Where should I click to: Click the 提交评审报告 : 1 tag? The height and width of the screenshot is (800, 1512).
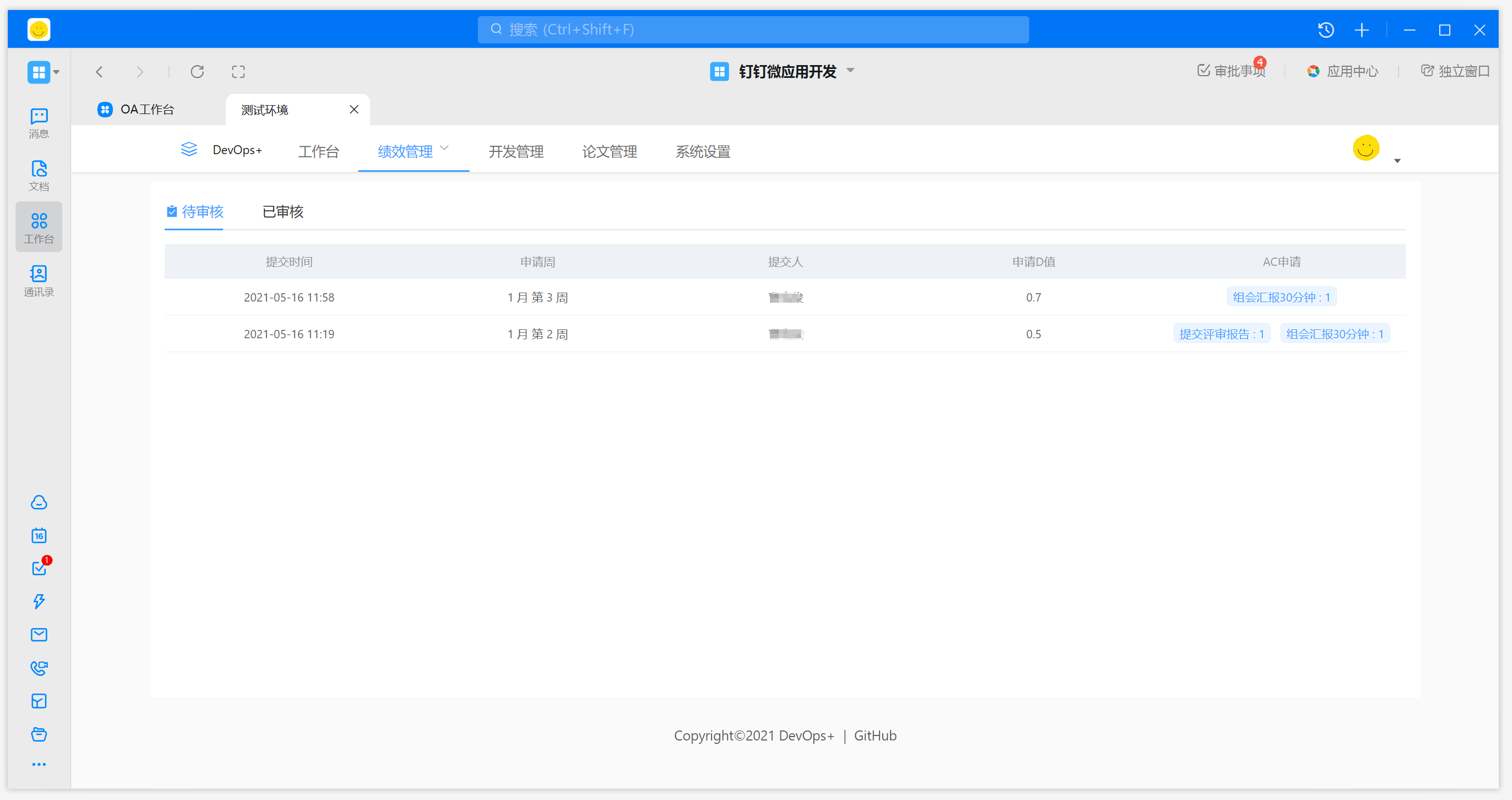1222,334
